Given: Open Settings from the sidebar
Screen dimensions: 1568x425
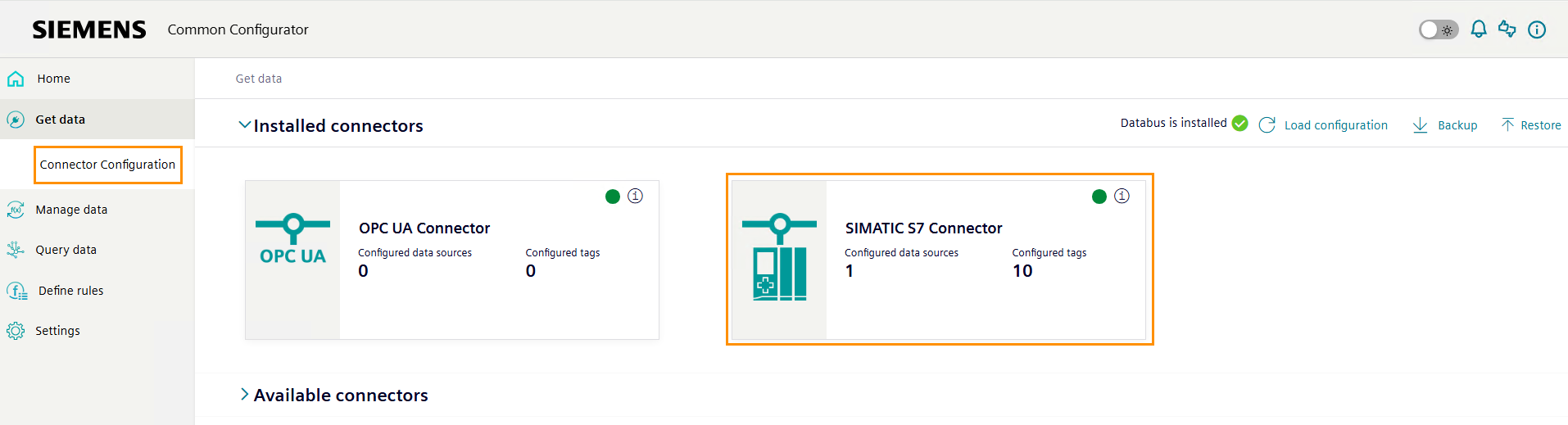Looking at the screenshot, I should pos(57,331).
